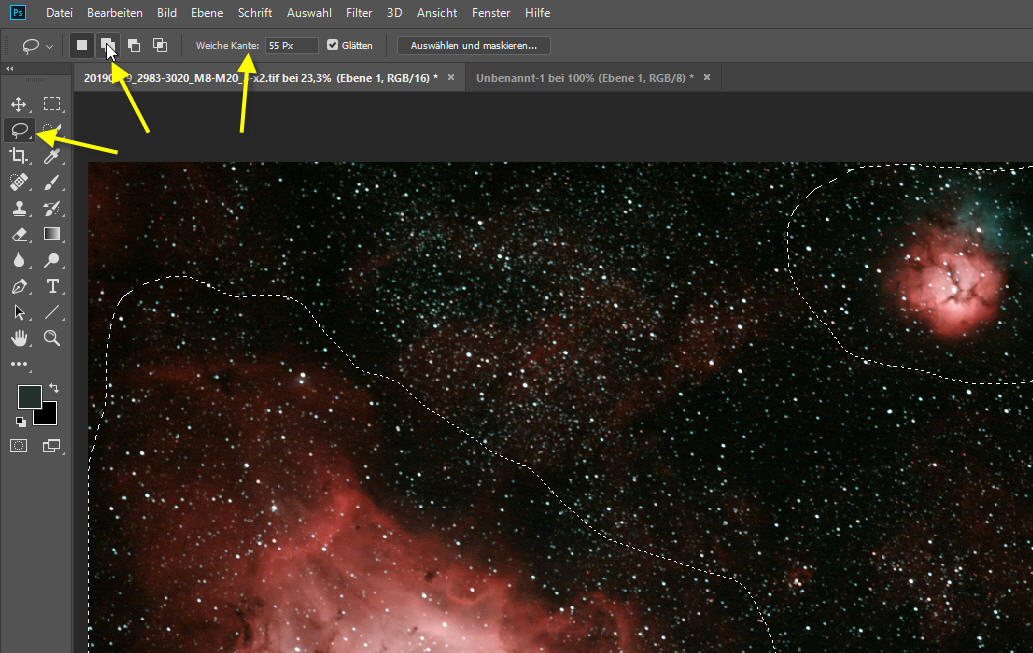Select the Move tool
The image size is (1033, 653).
[x=18, y=104]
